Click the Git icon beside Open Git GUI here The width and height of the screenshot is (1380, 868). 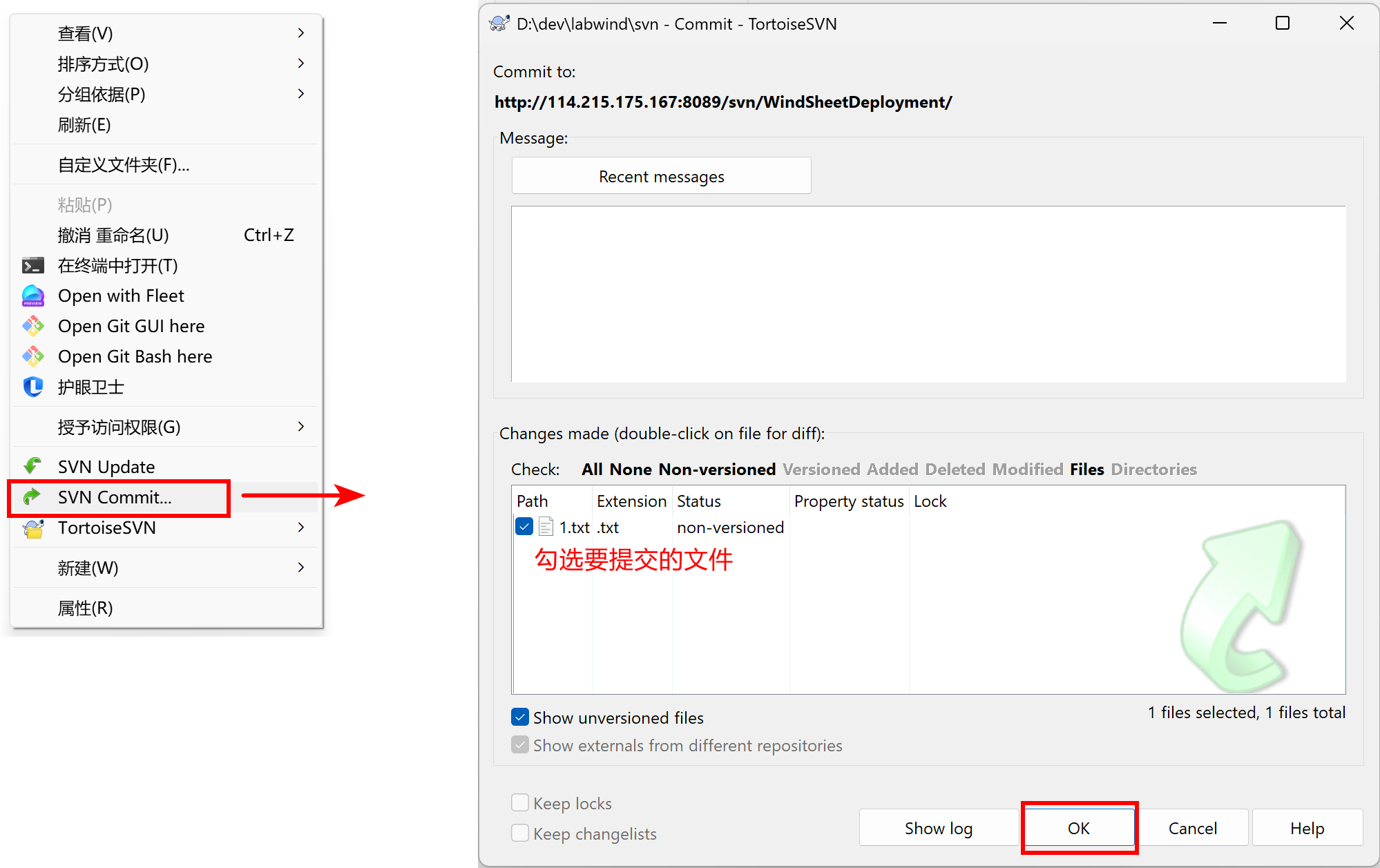33,326
